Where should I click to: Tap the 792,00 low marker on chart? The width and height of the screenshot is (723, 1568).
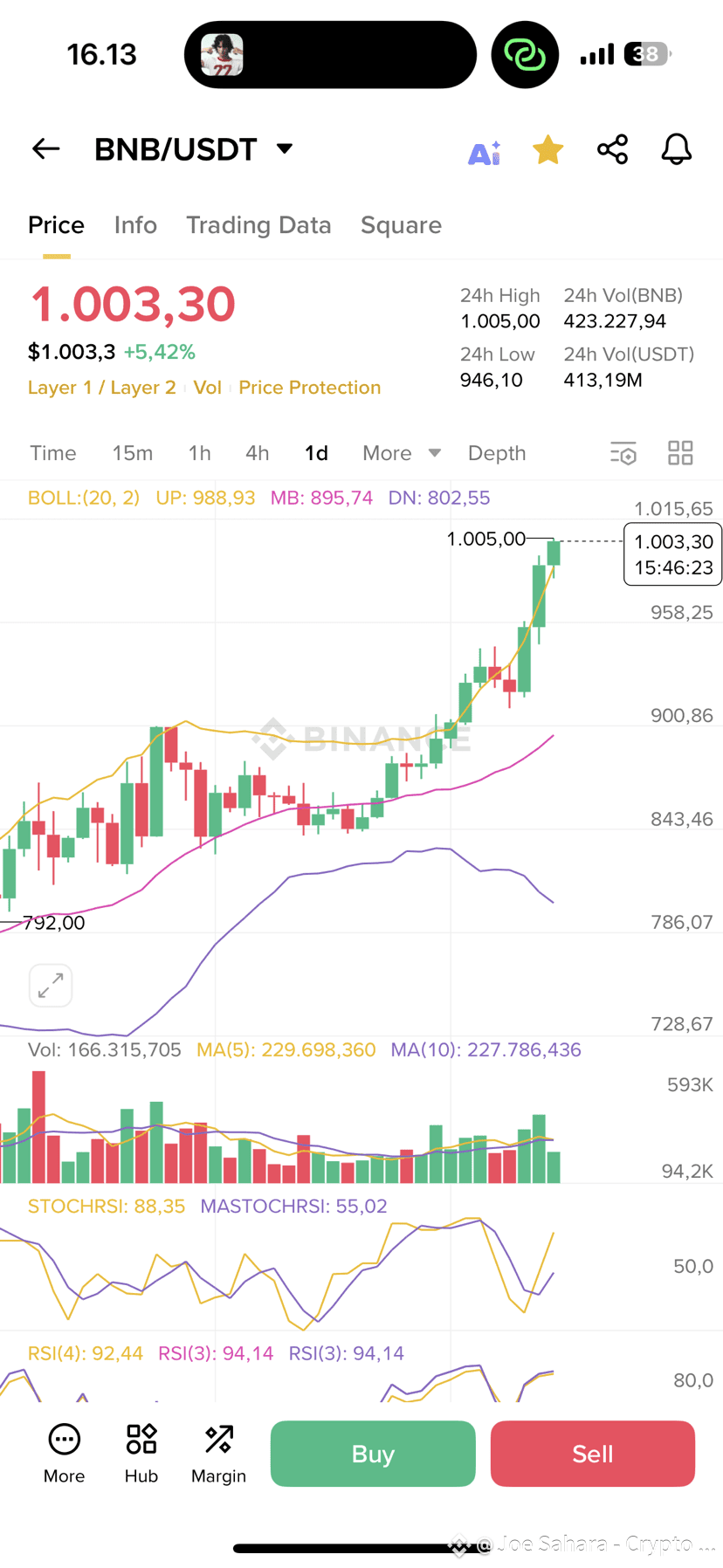tap(53, 923)
